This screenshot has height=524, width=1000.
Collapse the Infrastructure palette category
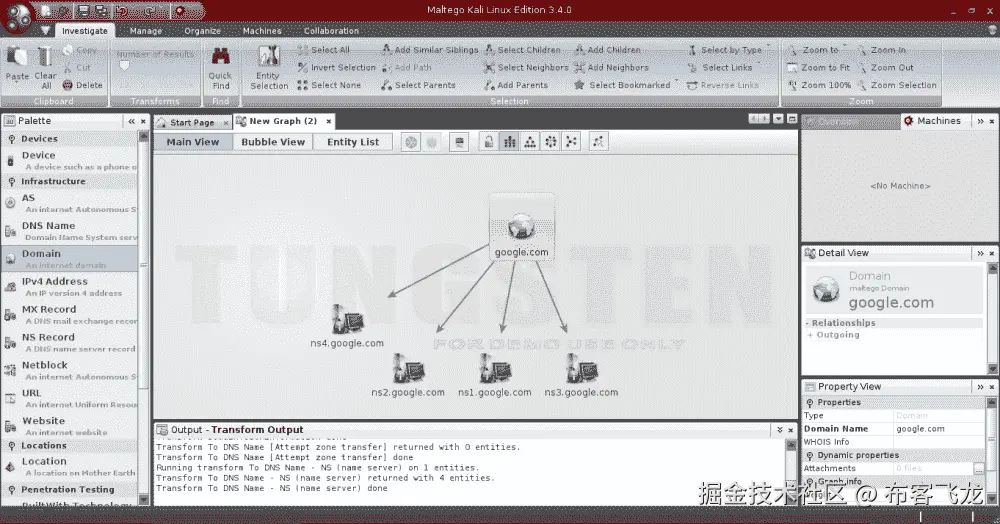pyautogui.click(x=11, y=182)
